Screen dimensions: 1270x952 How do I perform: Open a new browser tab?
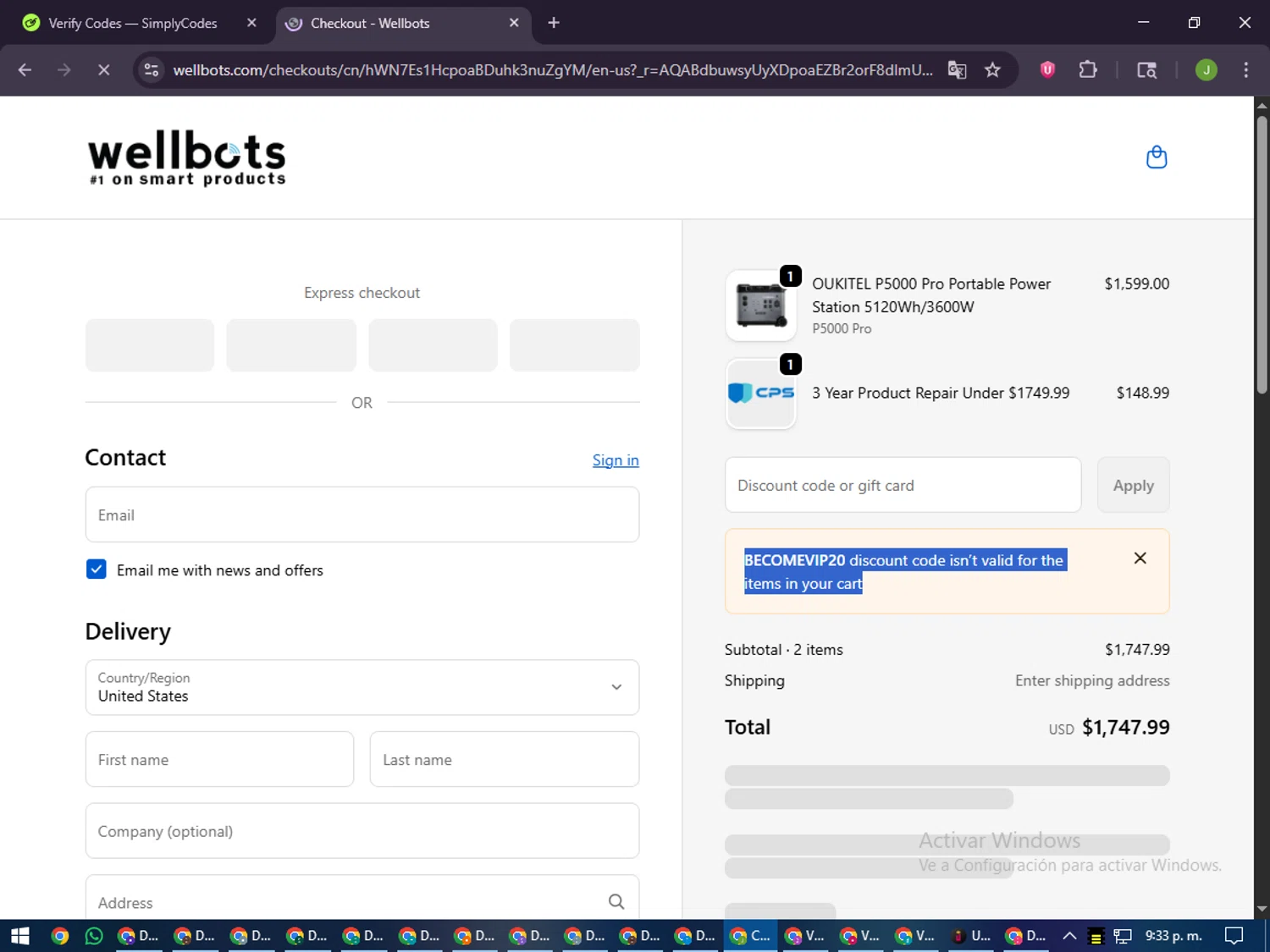[554, 23]
